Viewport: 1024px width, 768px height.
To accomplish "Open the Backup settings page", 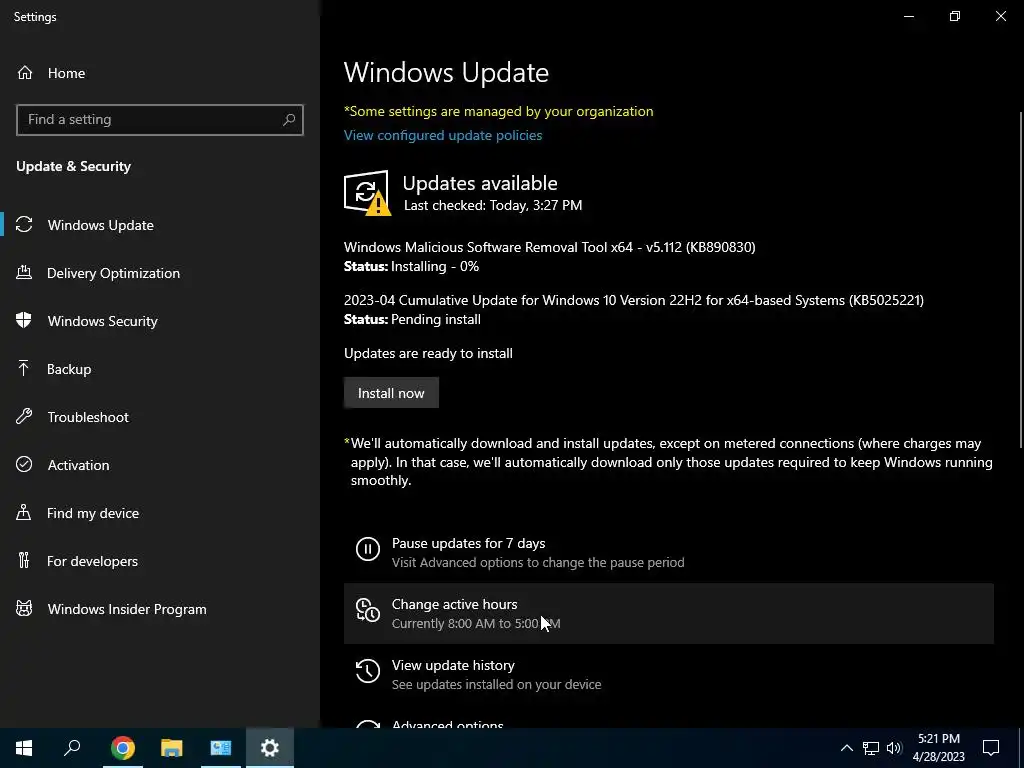I will (x=160, y=369).
